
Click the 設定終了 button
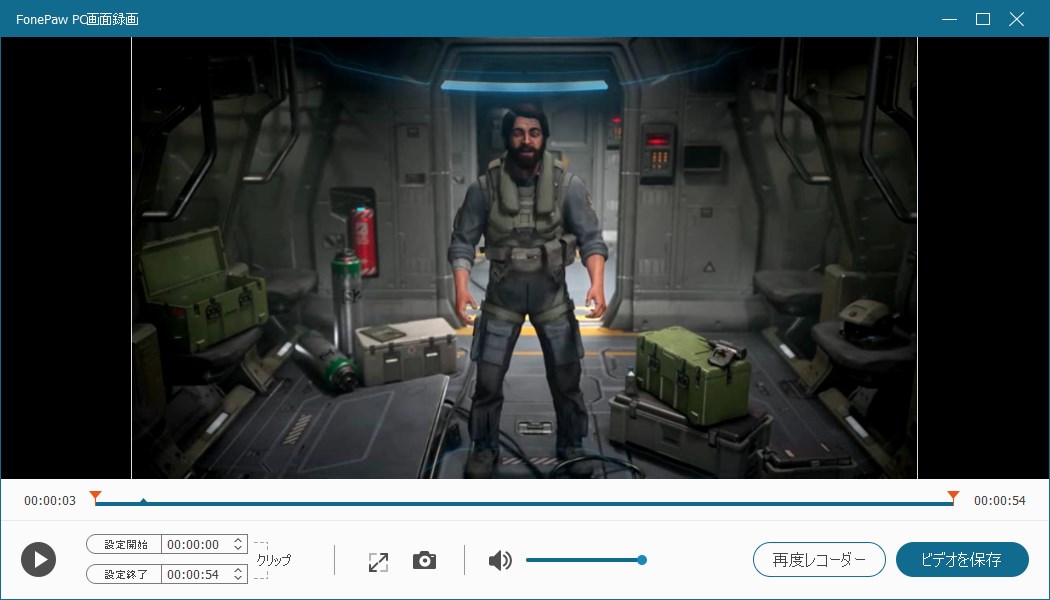click(x=125, y=575)
